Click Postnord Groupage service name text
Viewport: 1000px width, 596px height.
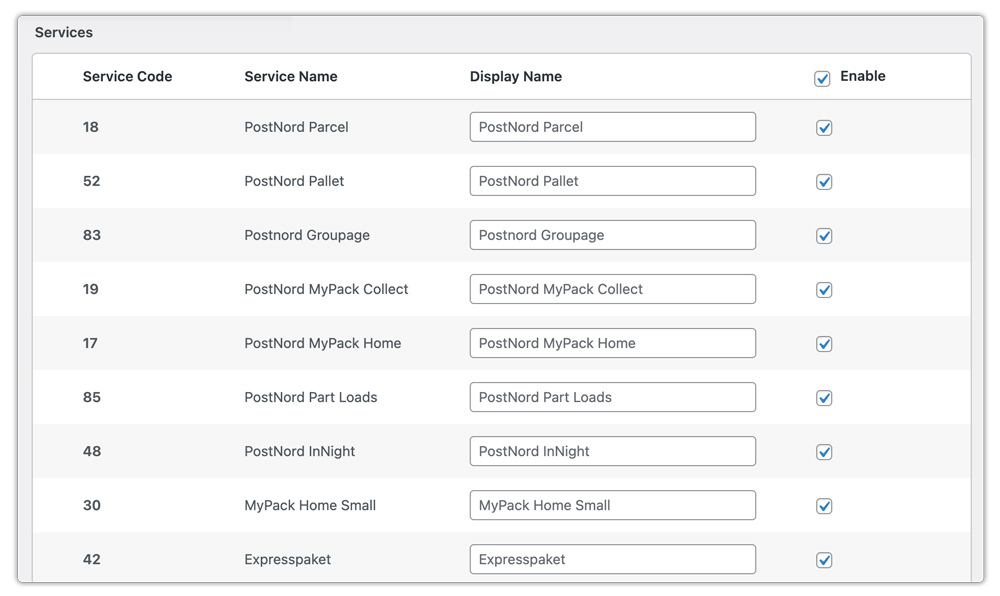(307, 235)
